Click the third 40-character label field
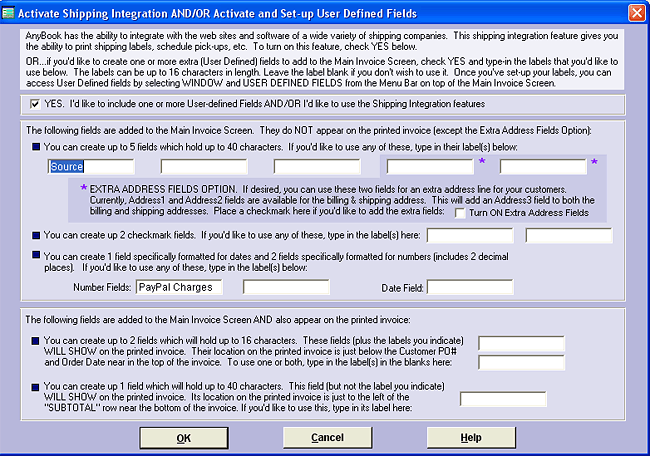Image resolution: width=650 pixels, height=456 pixels. click(x=316, y=166)
